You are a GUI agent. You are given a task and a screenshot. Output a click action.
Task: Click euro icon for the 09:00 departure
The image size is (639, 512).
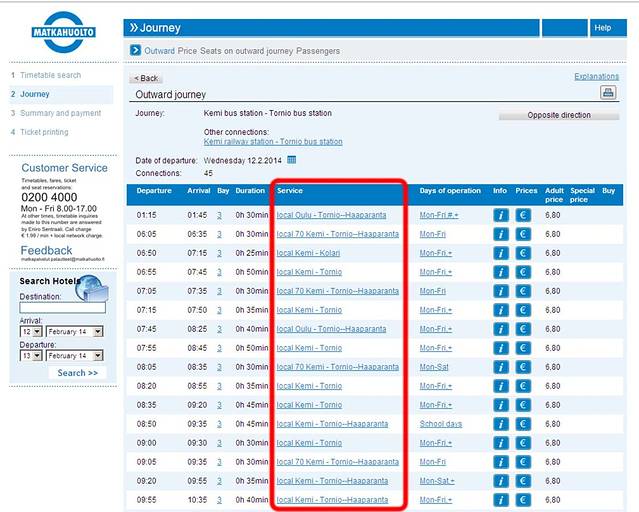[x=523, y=443]
